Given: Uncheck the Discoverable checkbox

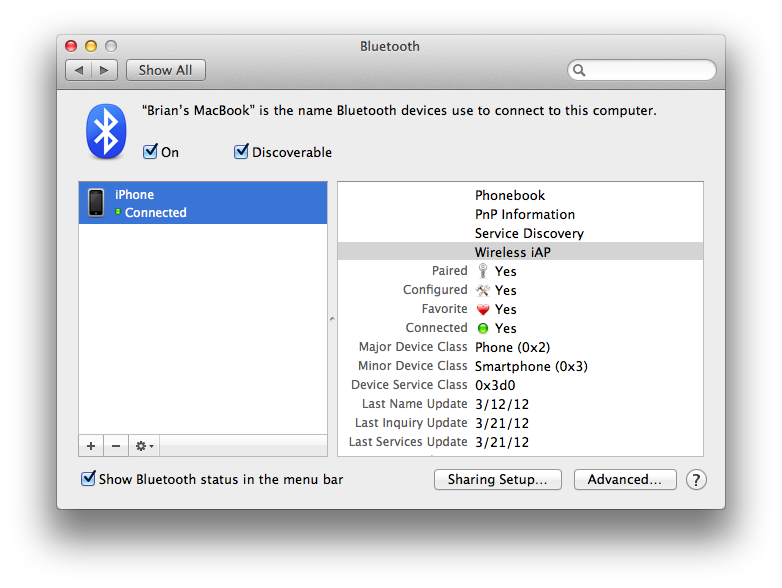Looking at the screenshot, I should pyautogui.click(x=241, y=152).
